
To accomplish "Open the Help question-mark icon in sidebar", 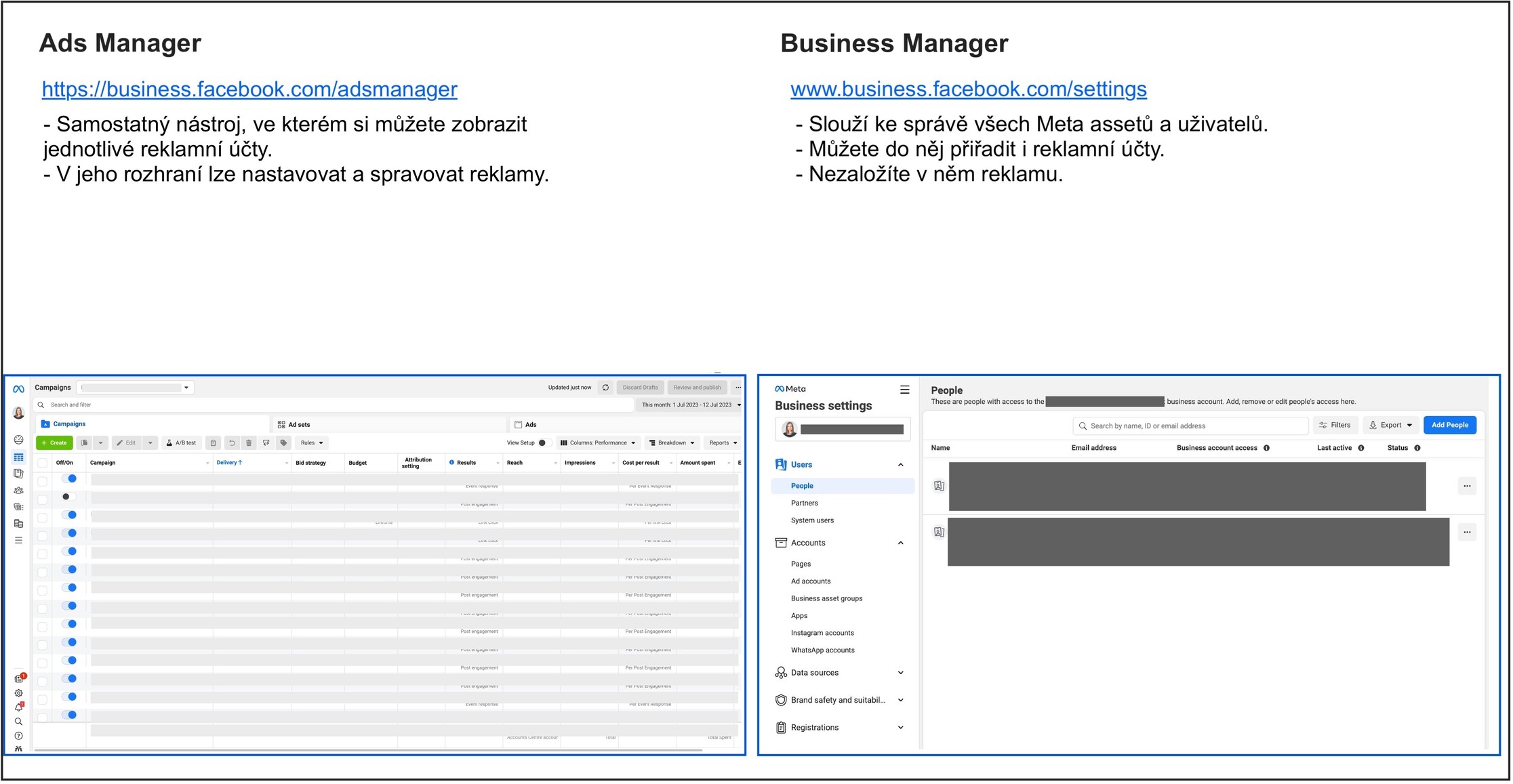I will click(x=18, y=736).
